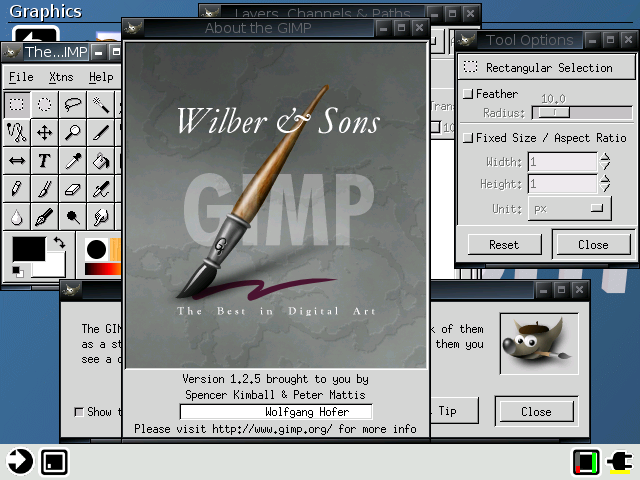Select the Flip tool
The height and width of the screenshot is (480, 640).
tap(17, 160)
